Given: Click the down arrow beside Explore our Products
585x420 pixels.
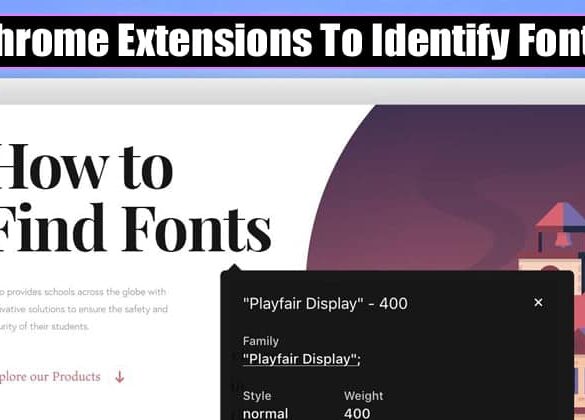Looking at the screenshot, I should [x=119, y=377].
